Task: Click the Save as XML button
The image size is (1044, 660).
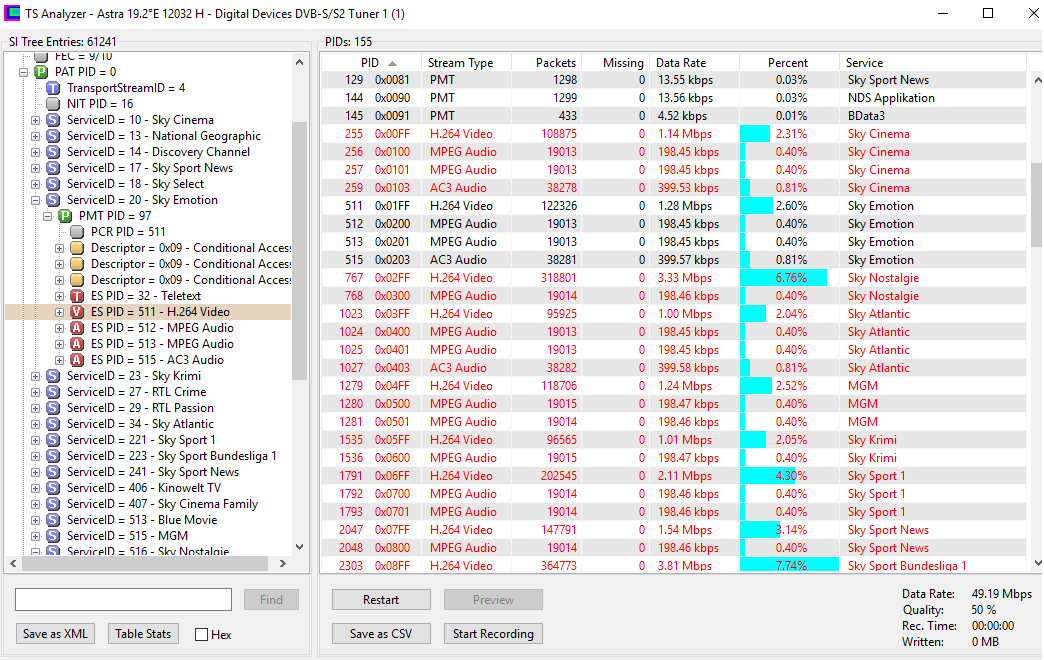Action: click(x=55, y=633)
